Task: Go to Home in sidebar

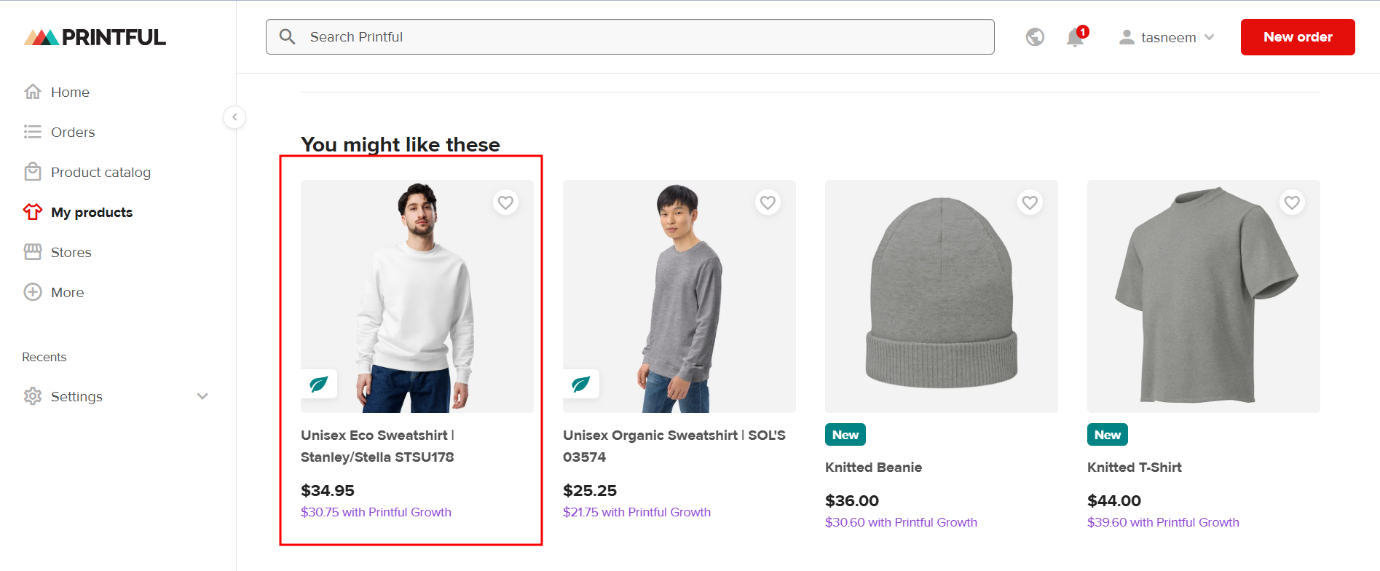Action: tap(70, 92)
